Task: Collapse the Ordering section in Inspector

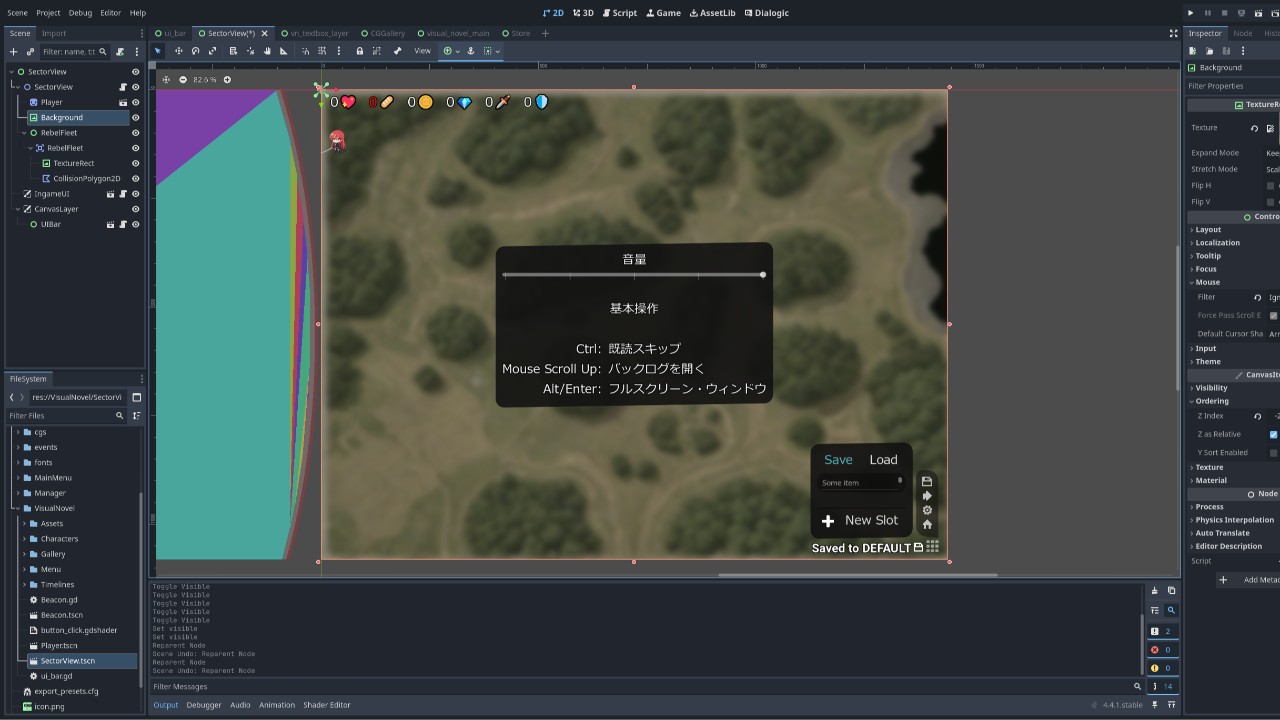Action: point(1212,401)
